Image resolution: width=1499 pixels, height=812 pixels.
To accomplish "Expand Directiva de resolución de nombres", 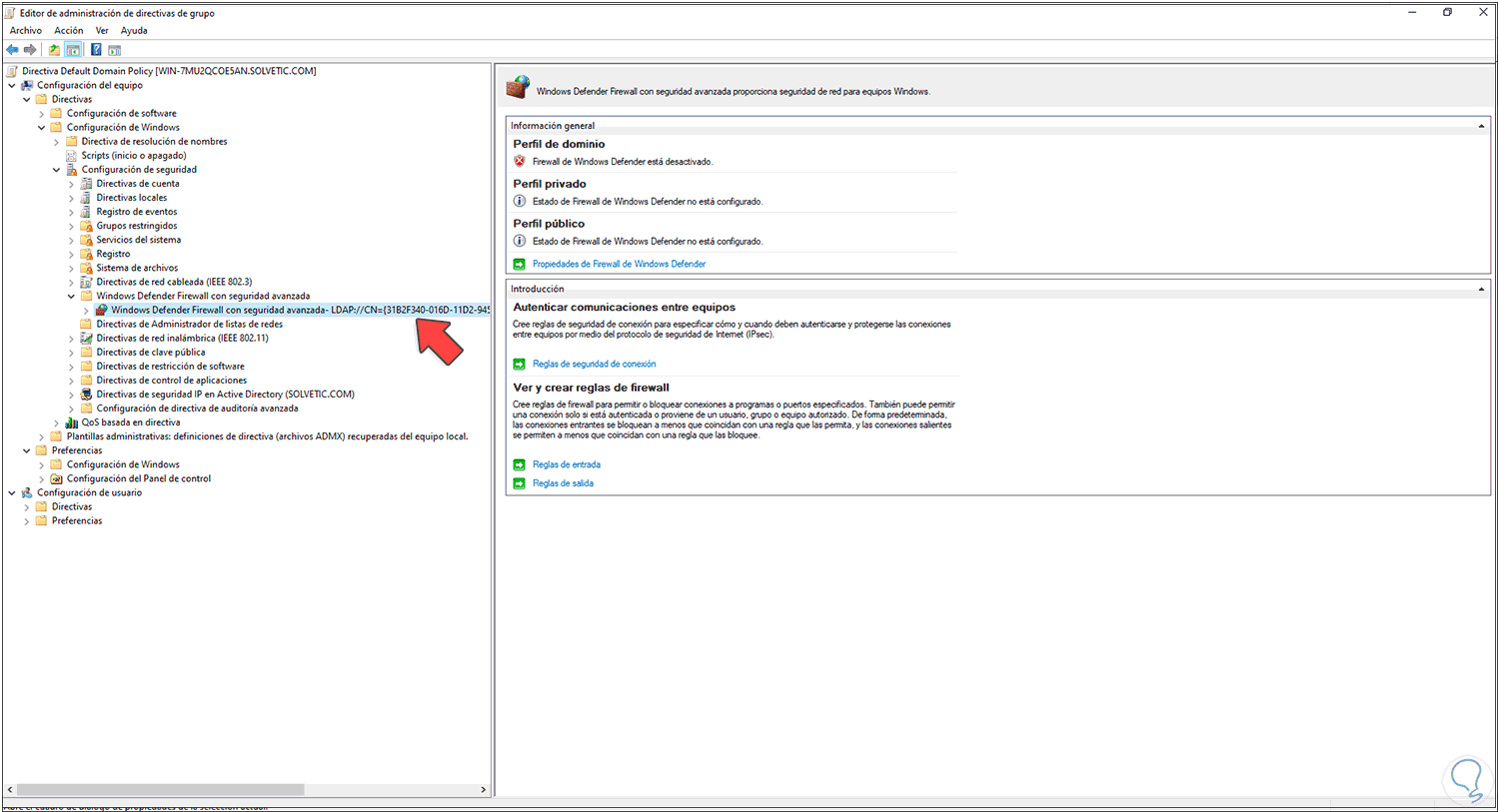I will pos(57,142).
